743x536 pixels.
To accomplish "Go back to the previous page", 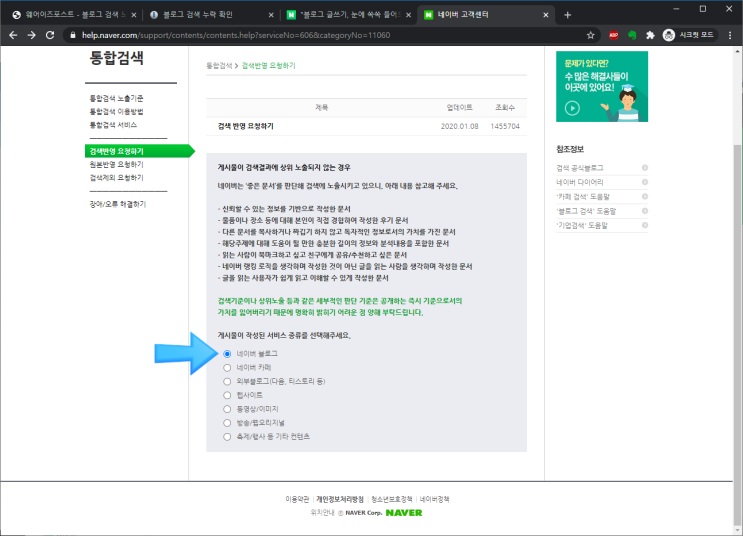I will 13,35.
